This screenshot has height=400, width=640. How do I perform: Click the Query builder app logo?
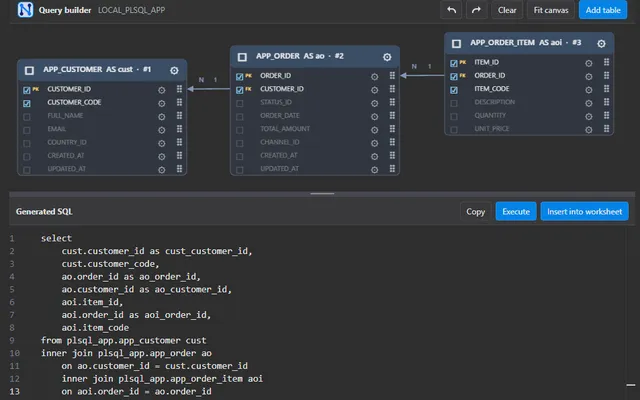click(25, 9)
